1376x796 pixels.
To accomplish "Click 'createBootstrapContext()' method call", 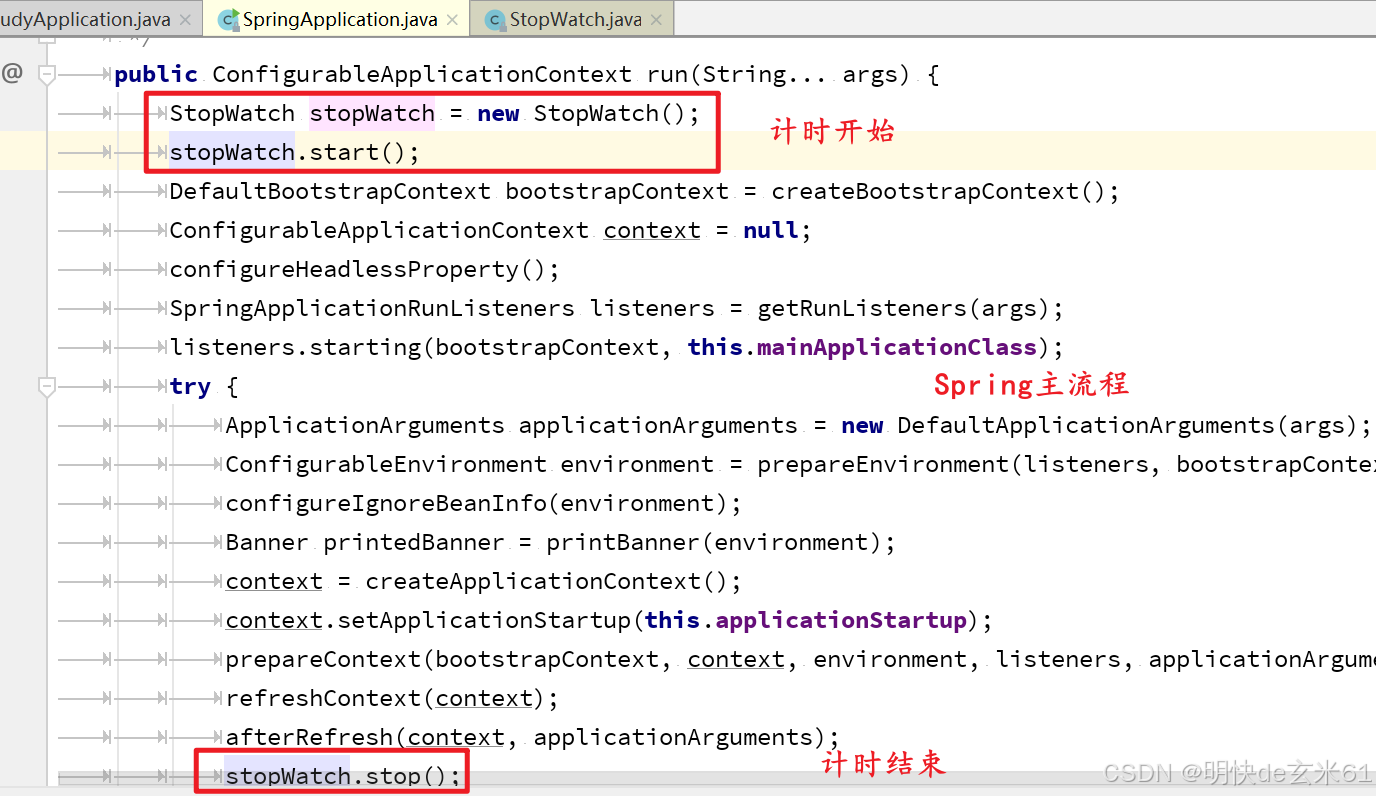I will point(938,192).
